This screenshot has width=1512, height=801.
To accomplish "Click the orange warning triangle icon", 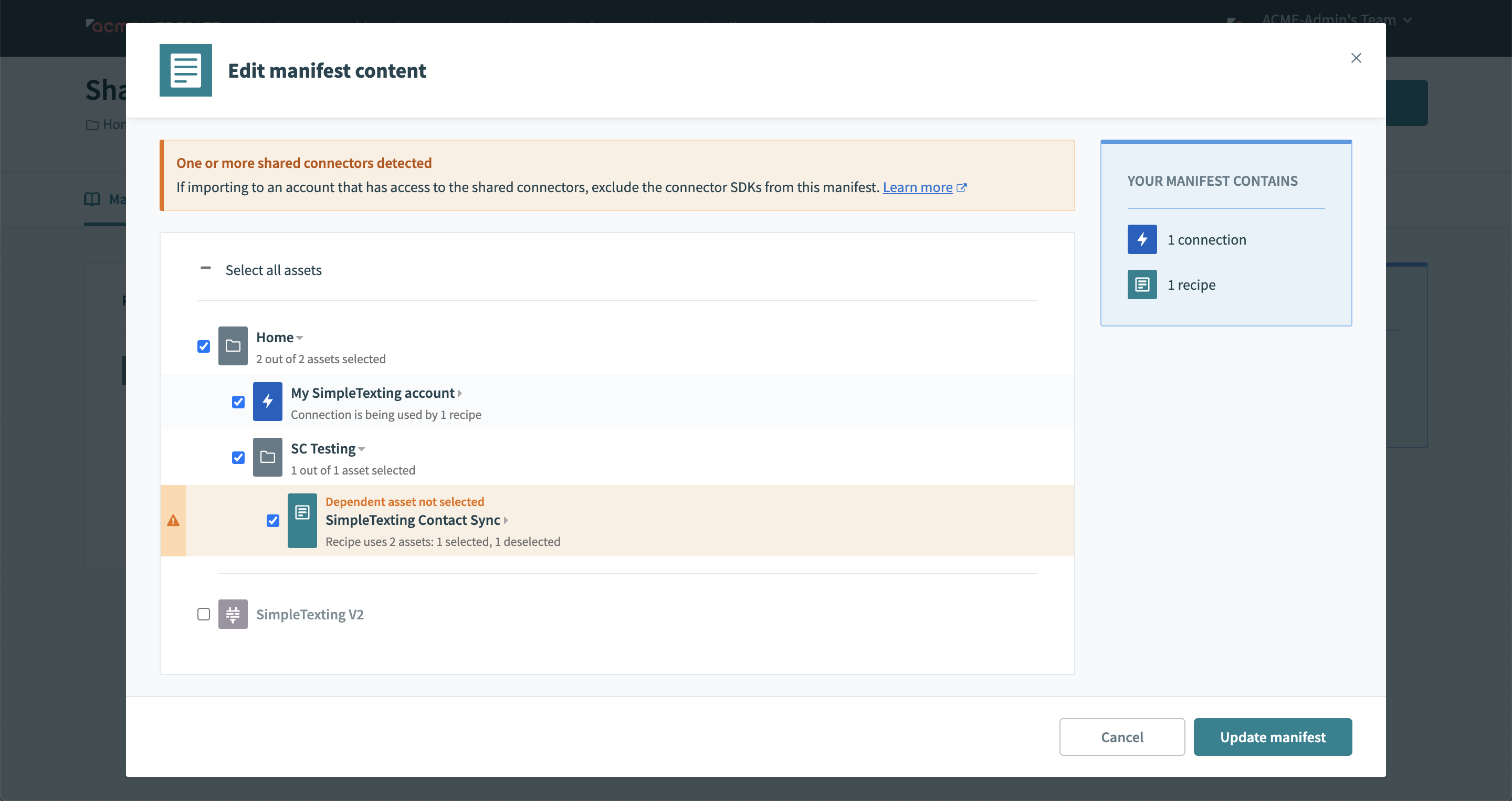I will 173,521.
